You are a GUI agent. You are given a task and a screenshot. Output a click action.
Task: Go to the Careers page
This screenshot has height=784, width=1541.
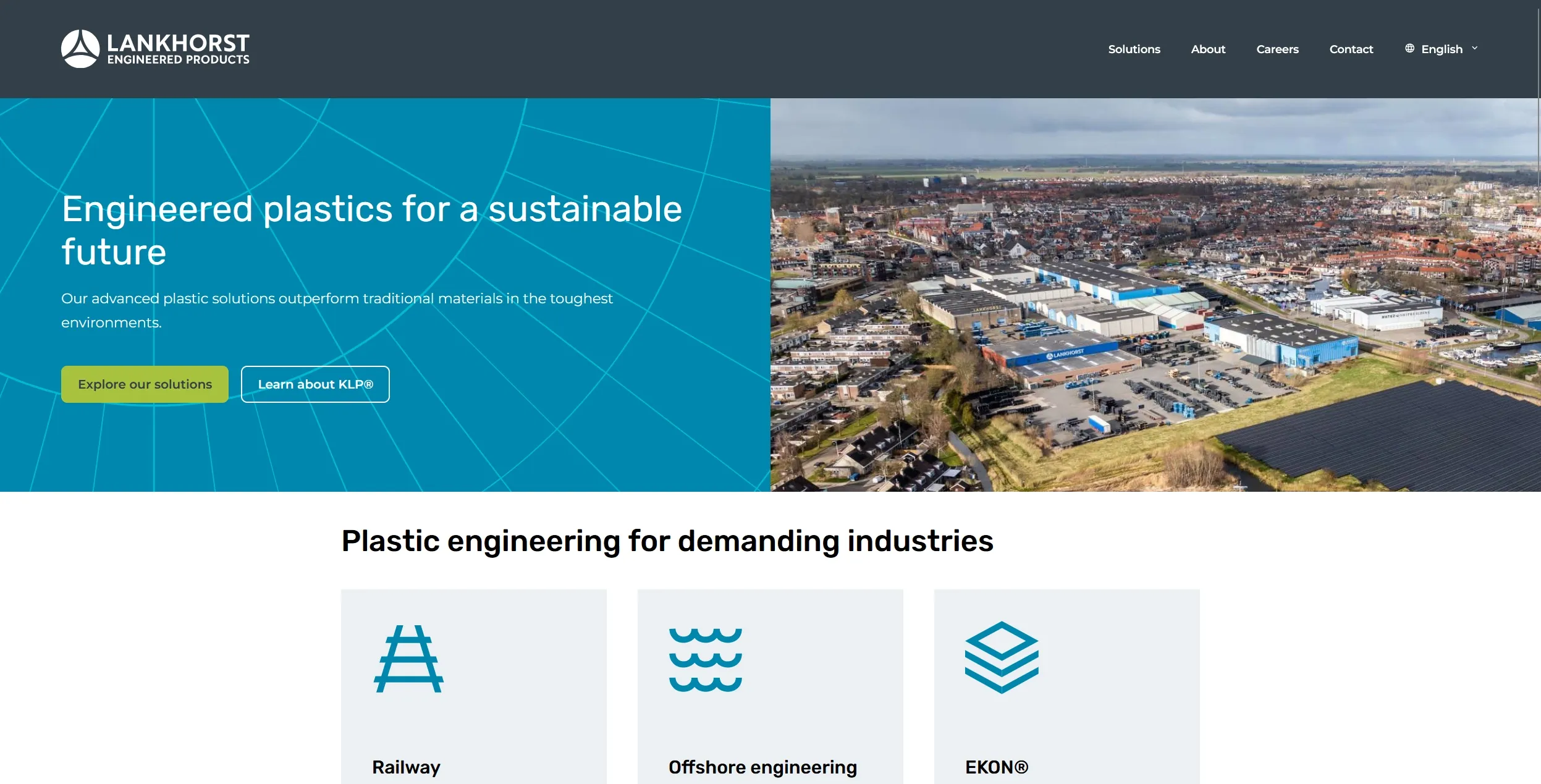(x=1277, y=49)
